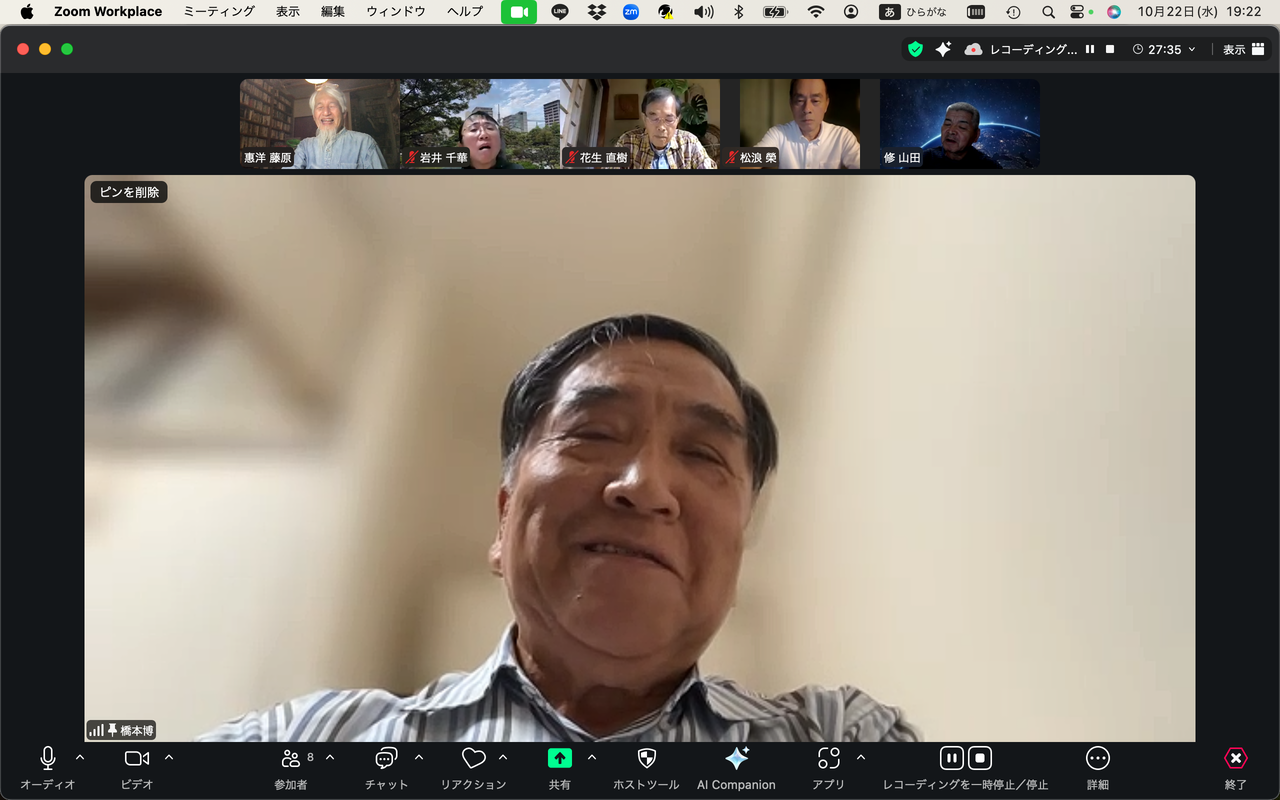Open Bluetooth menu bar icon
The width and height of the screenshot is (1280, 800).
click(739, 12)
